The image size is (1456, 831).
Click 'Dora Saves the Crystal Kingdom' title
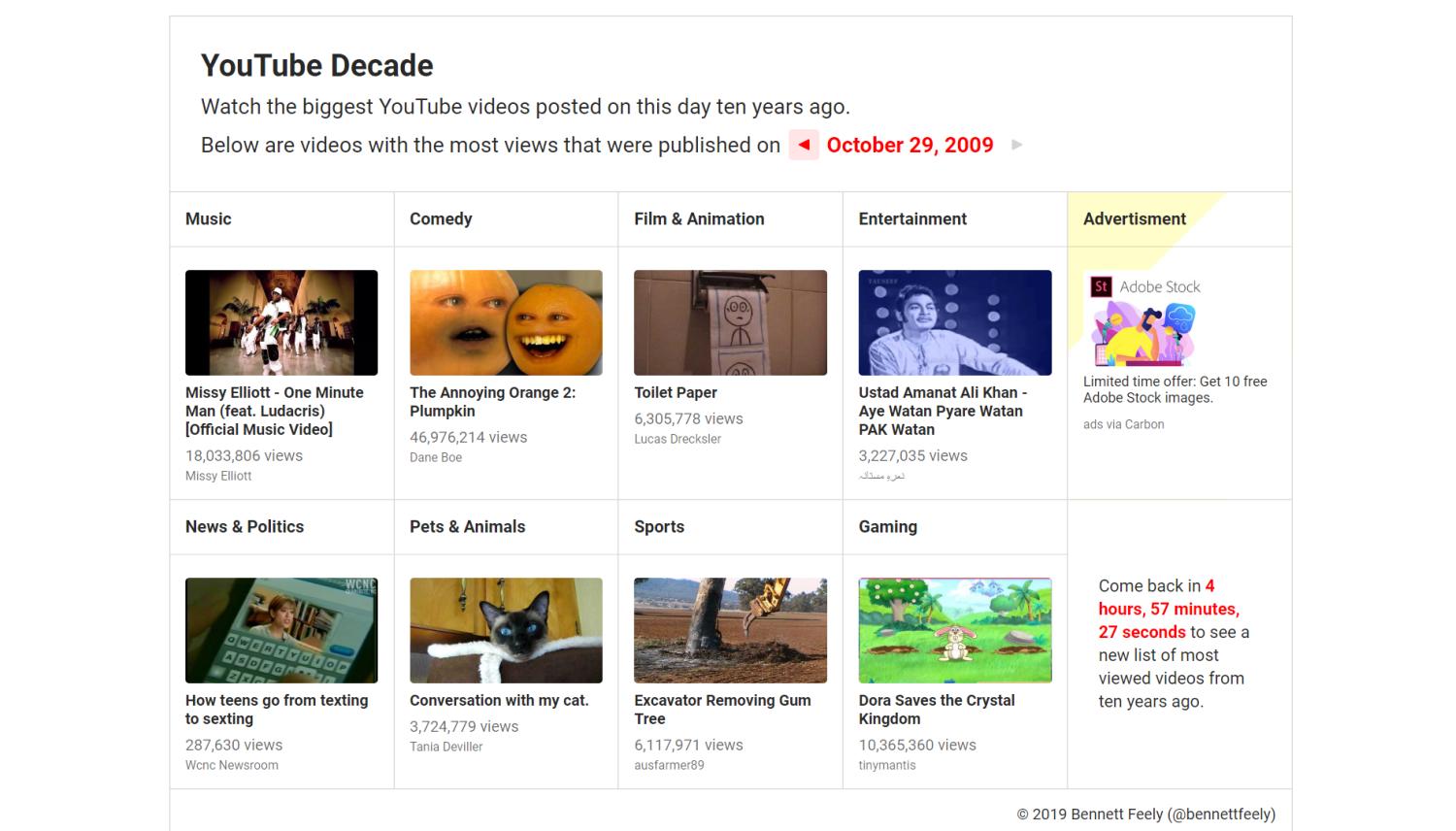pos(936,709)
